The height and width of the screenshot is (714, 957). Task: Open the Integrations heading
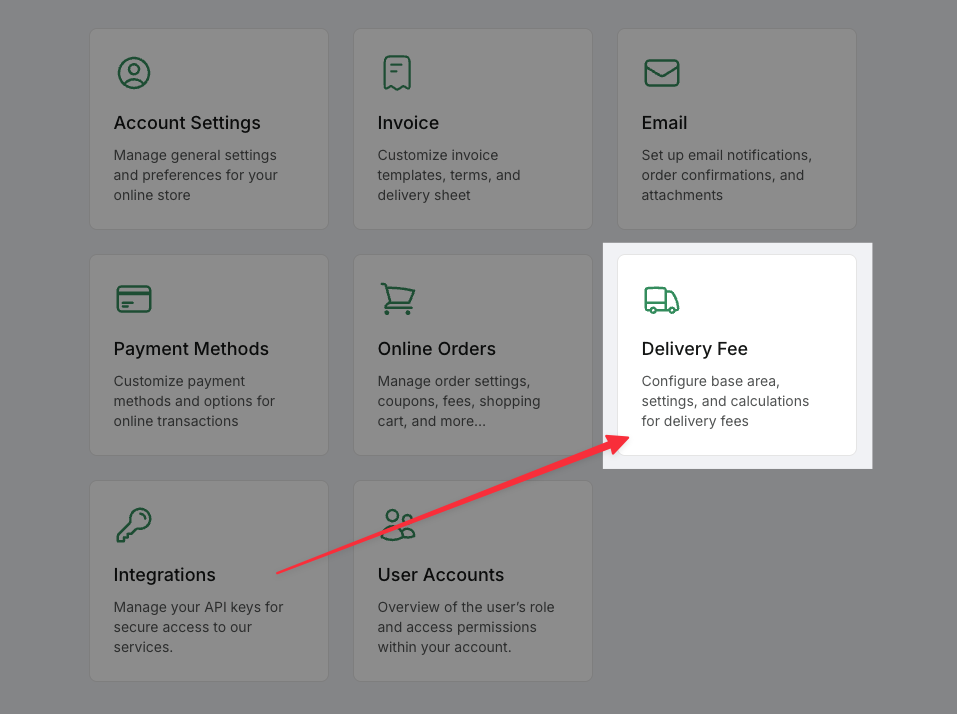point(164,575)
